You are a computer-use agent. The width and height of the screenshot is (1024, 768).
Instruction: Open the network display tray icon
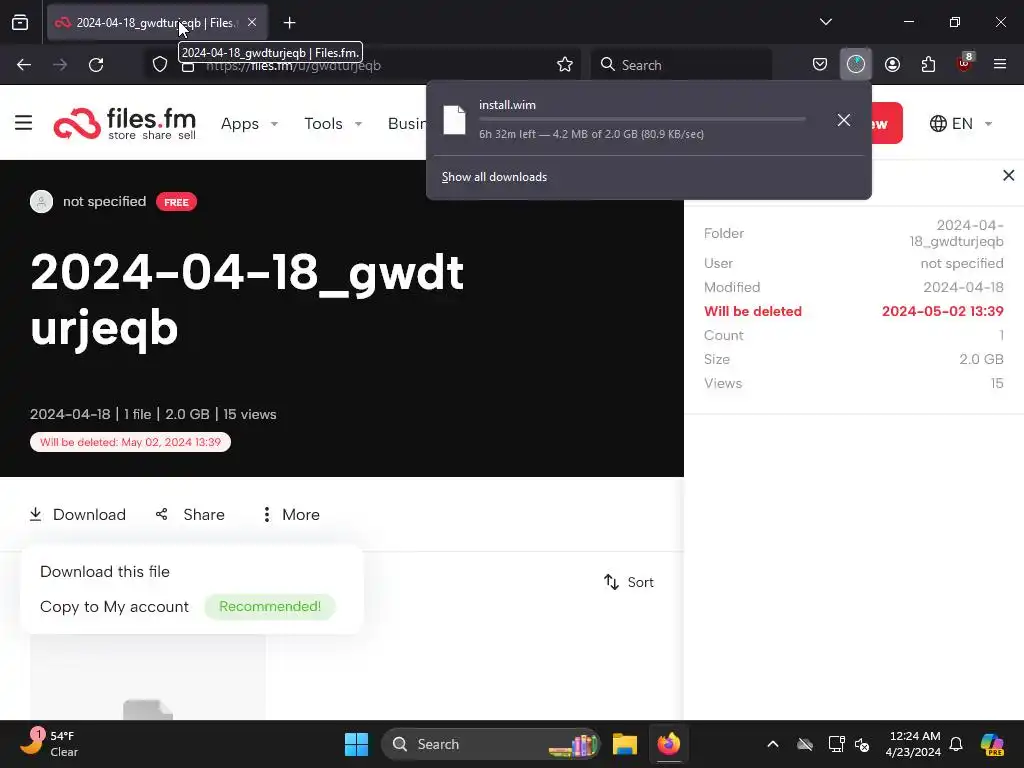click(836, 744)
